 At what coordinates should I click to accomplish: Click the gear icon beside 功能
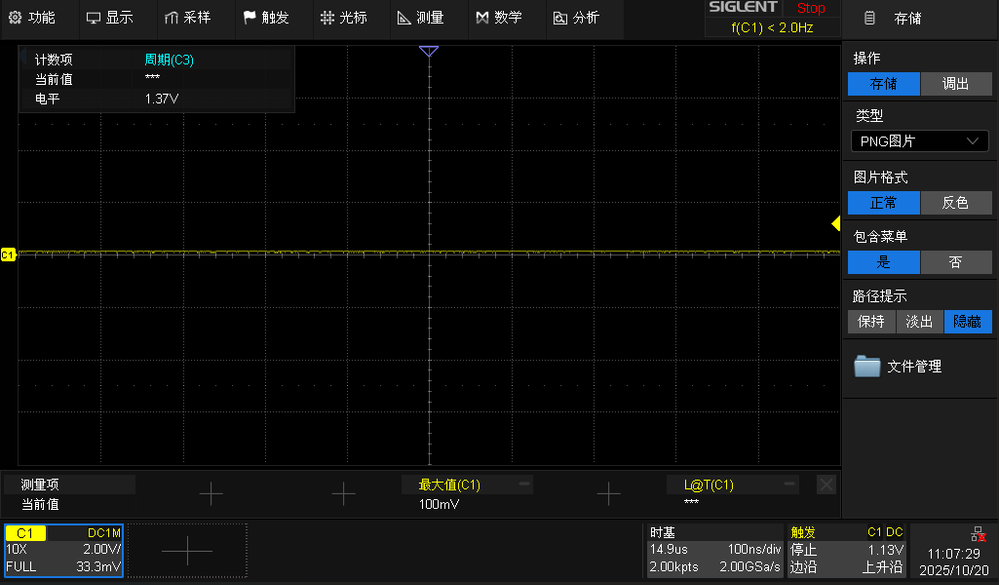pos(15,18)
